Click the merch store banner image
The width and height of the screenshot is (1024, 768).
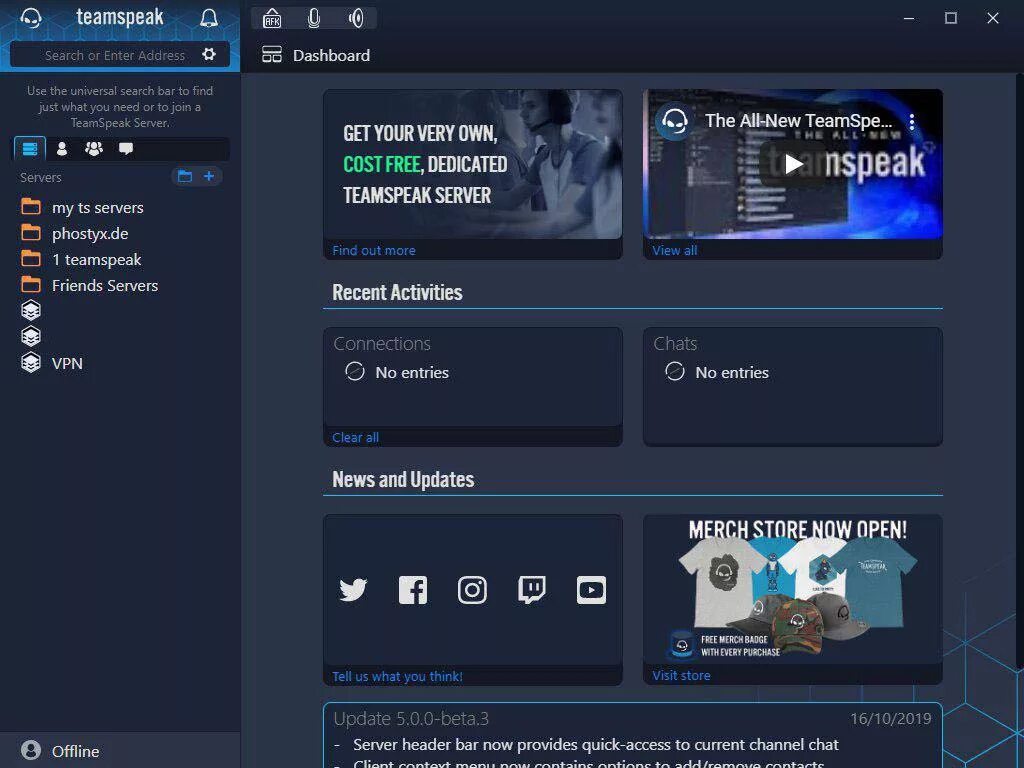coord(793,590)
